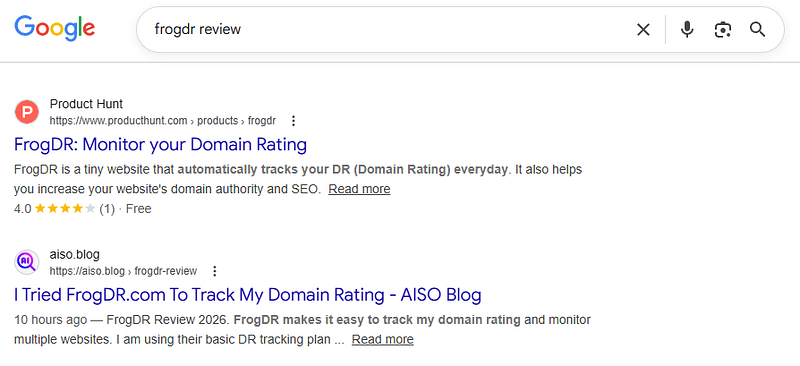The height and width of the screenshot is (366, 800).
Task: Open 'FrogDR: Monitor your Domain Rating' result
Action: pos(160,145)
